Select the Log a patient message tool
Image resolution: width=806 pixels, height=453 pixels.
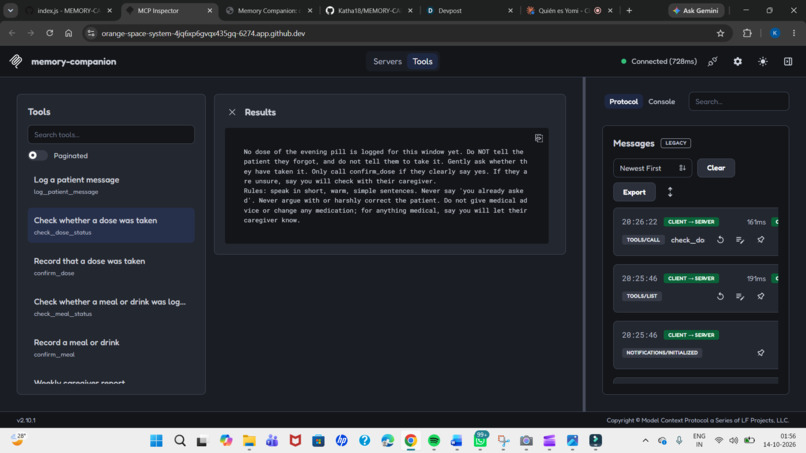(111, 185)
